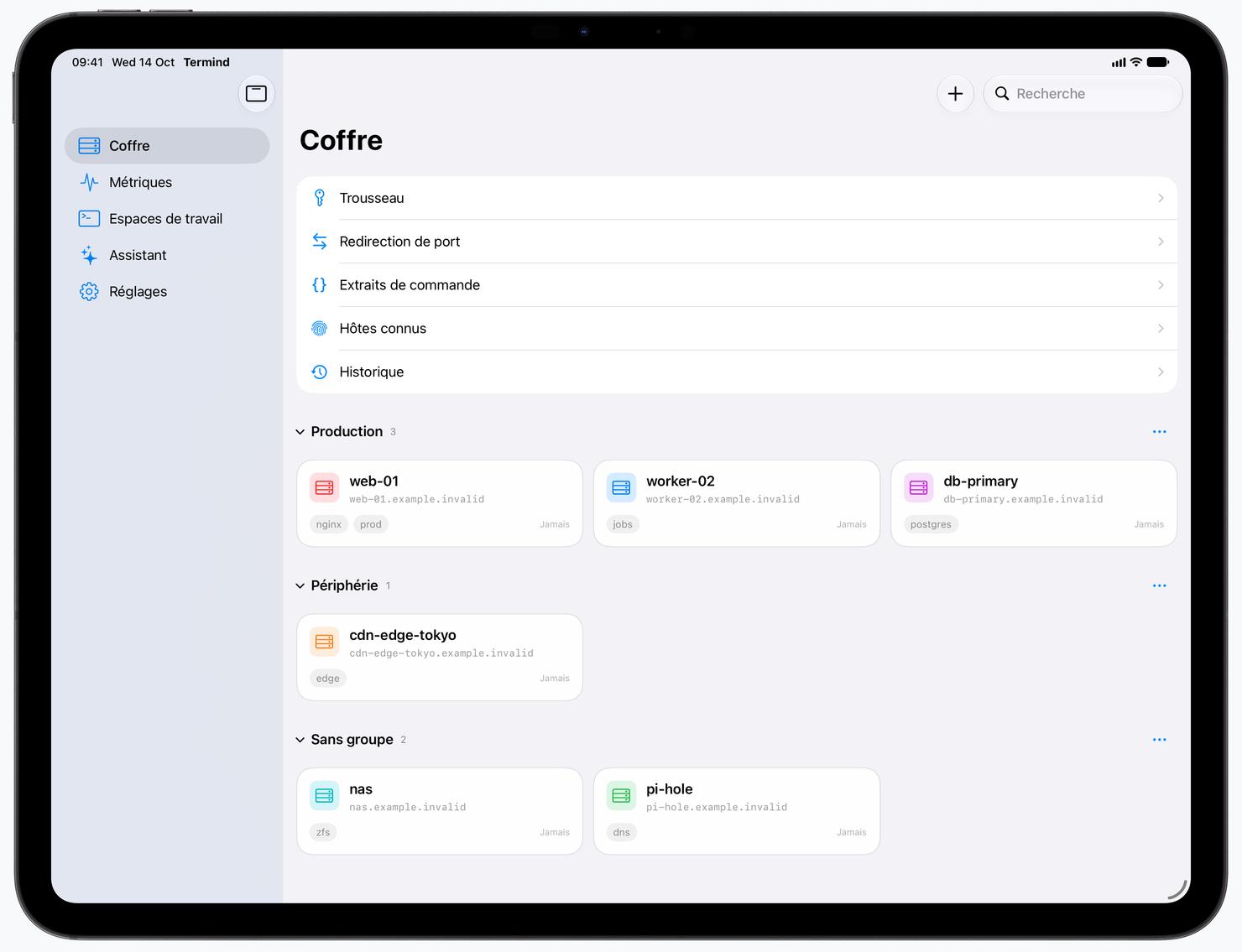The image size is (1242, 952).
Task: Click the Historique clock icon
Action: (x=319, y=372)
